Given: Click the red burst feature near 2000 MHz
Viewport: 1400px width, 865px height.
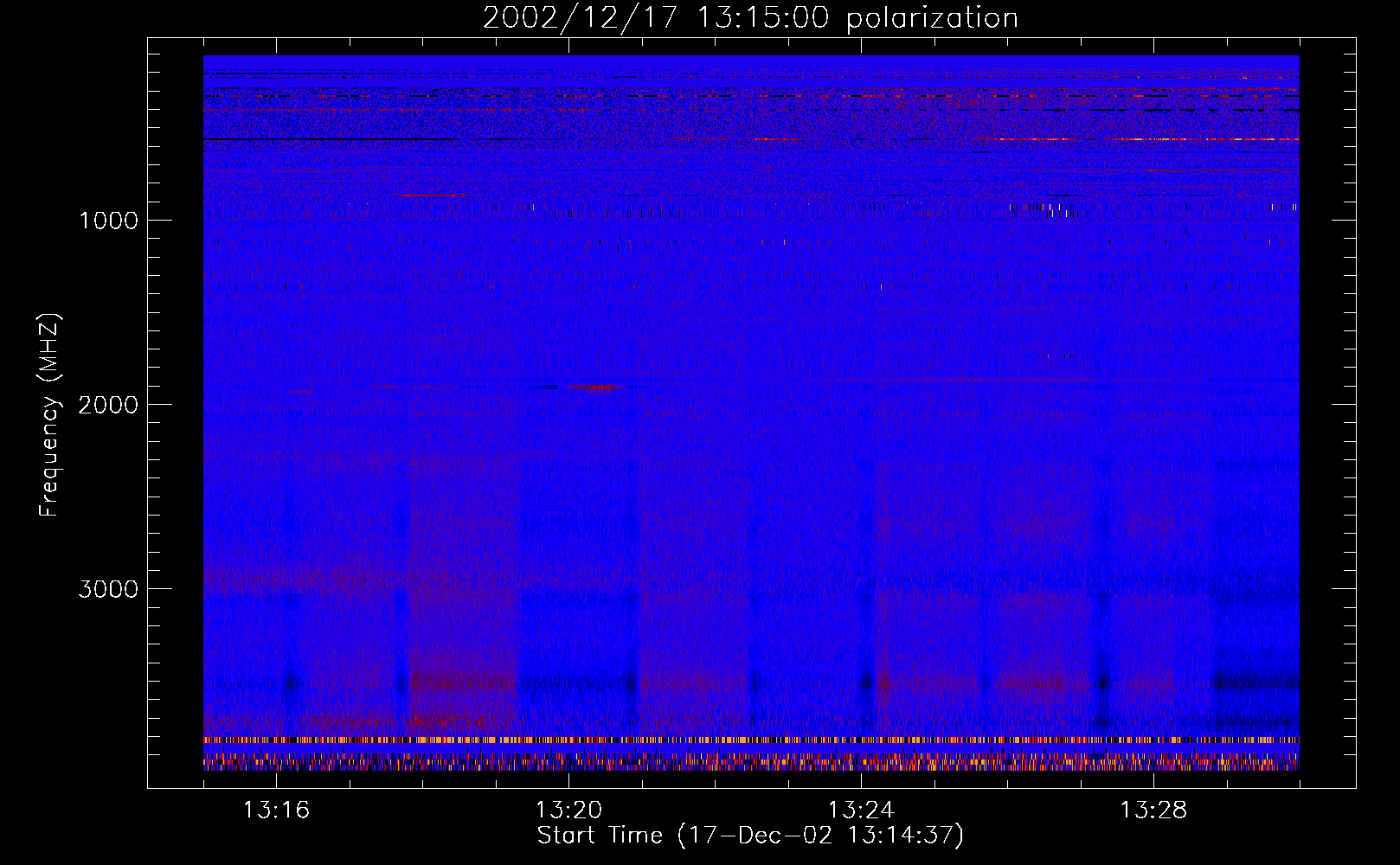Looking at the screenshot, I should pos(595,387).
